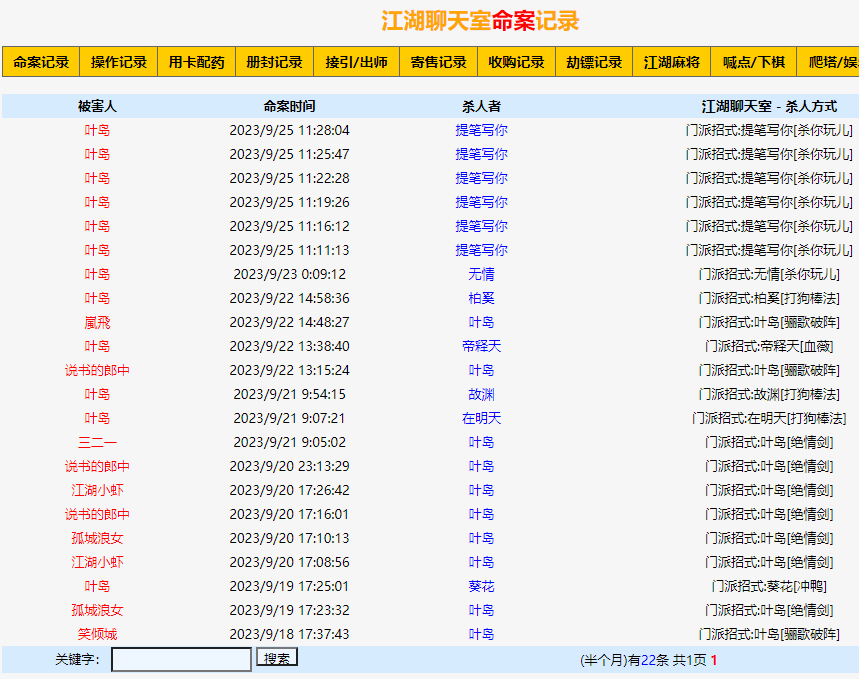859x679 pixels.
Task: View the 收购记录 tab
Action: click(516, 62)
